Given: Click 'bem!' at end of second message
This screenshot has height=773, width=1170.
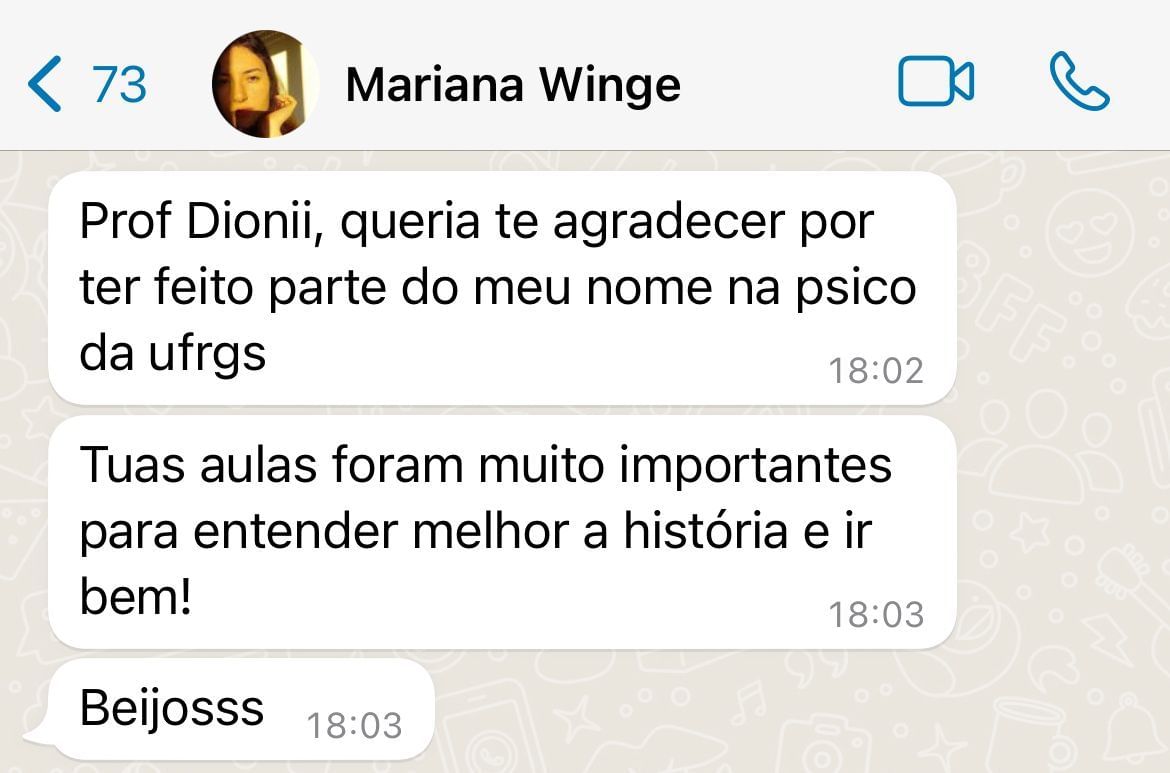Looking at the screenshot, I should click(136, 596).
